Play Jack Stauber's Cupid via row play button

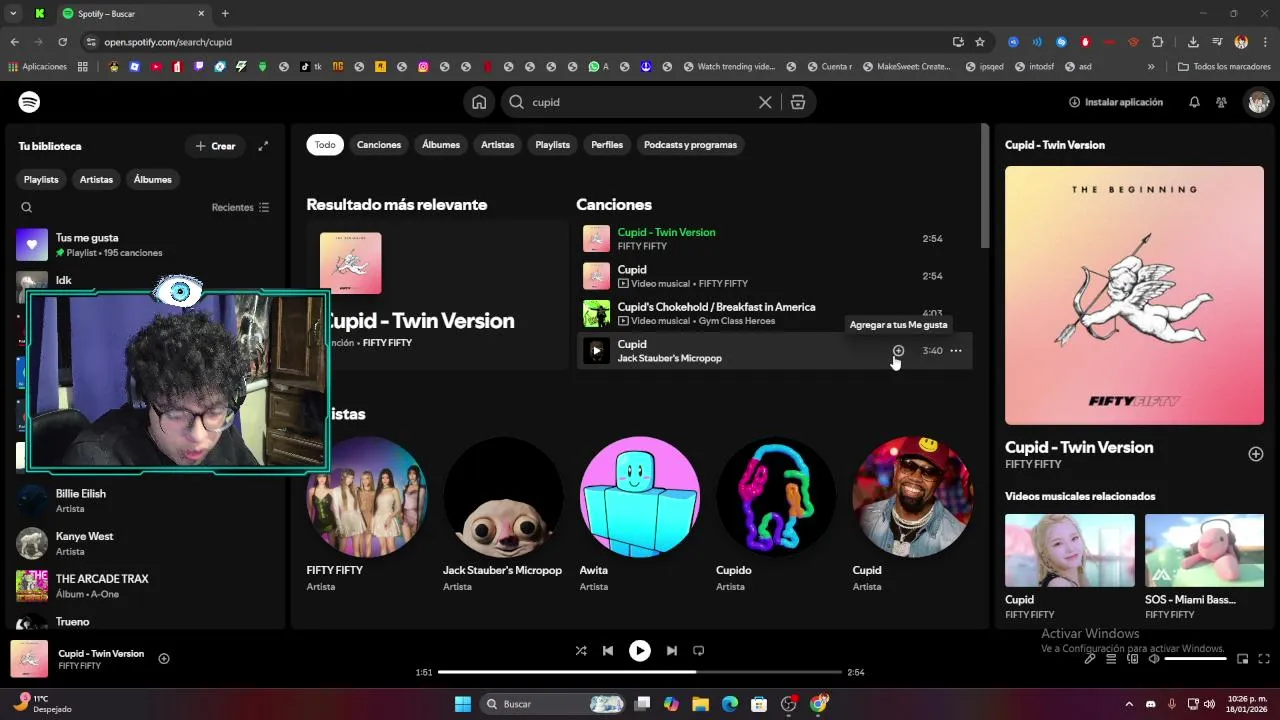click(596, 351)
